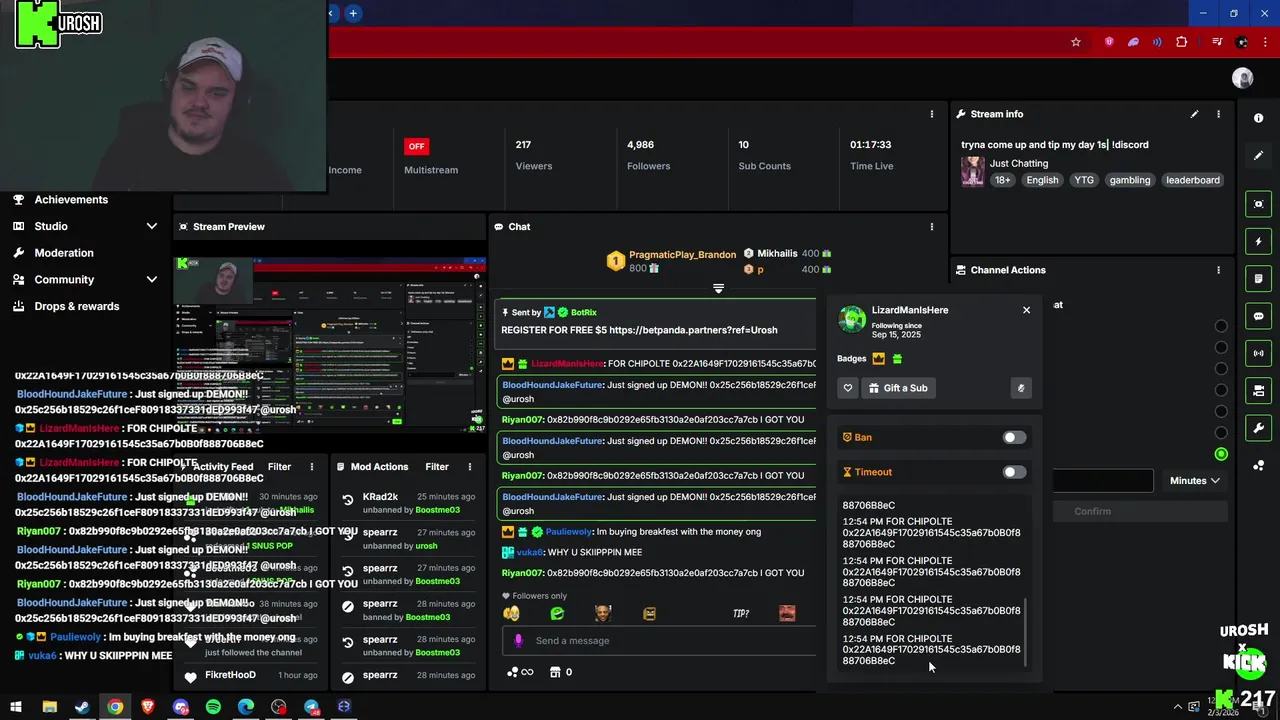Screen dimensions: 1280x720
Task: Click the microphone icon in message box
Action: coord(518,641)
